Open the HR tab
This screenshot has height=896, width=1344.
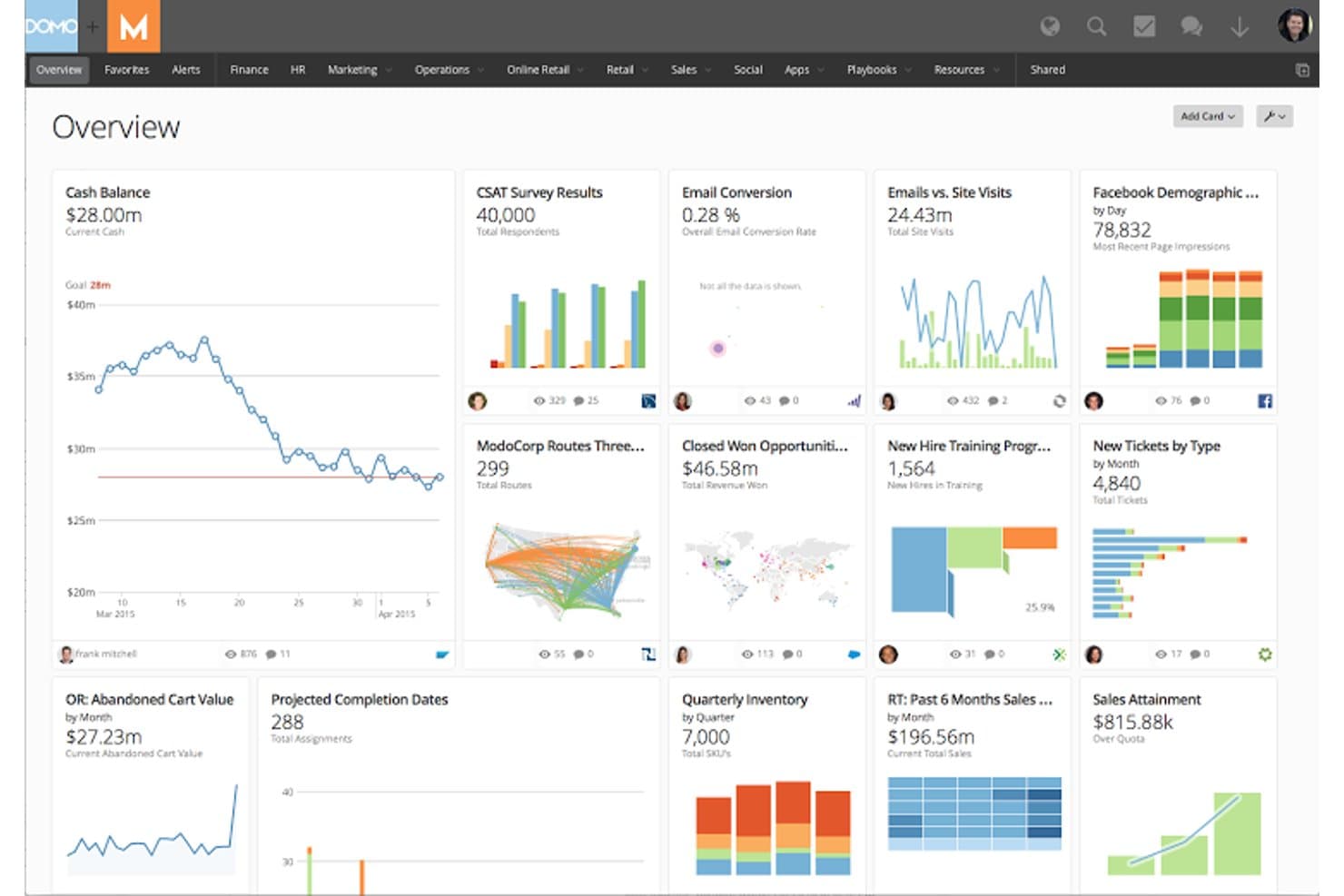click(x=298, y=70)
